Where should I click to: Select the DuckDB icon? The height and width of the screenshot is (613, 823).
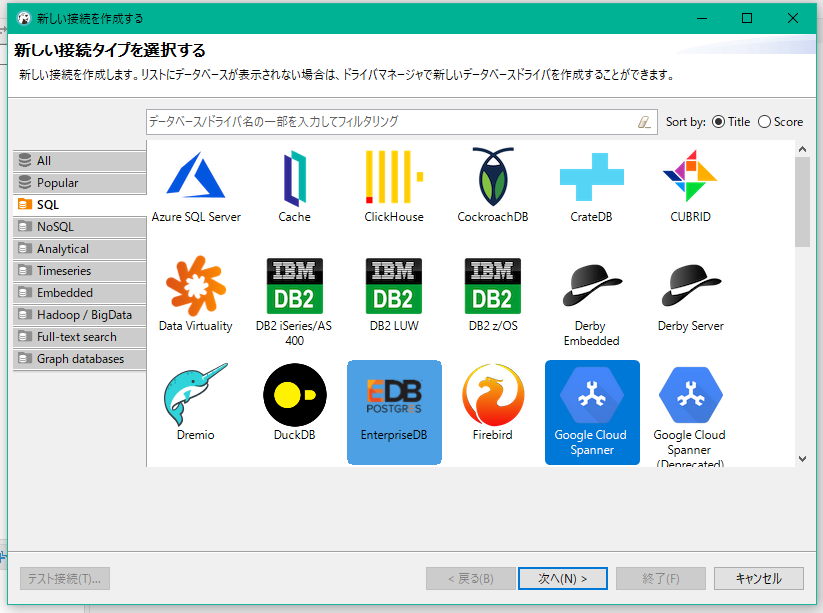(x=294, y=395)
